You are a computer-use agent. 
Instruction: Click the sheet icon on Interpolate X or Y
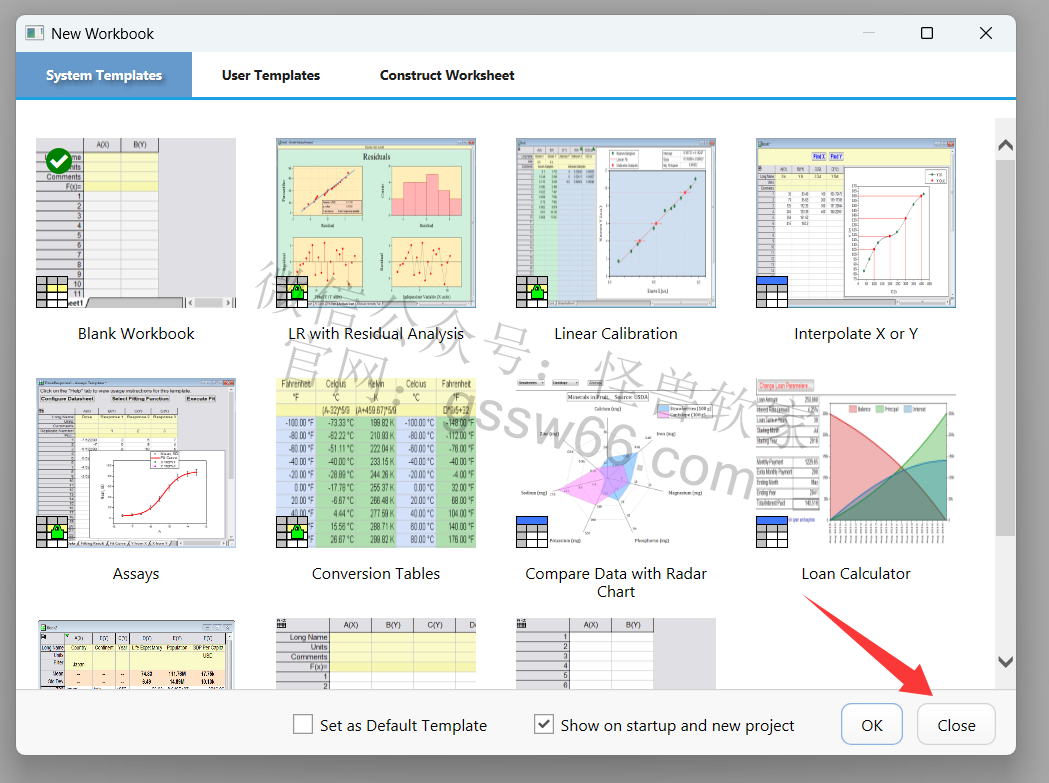click(x=772, y=292)
